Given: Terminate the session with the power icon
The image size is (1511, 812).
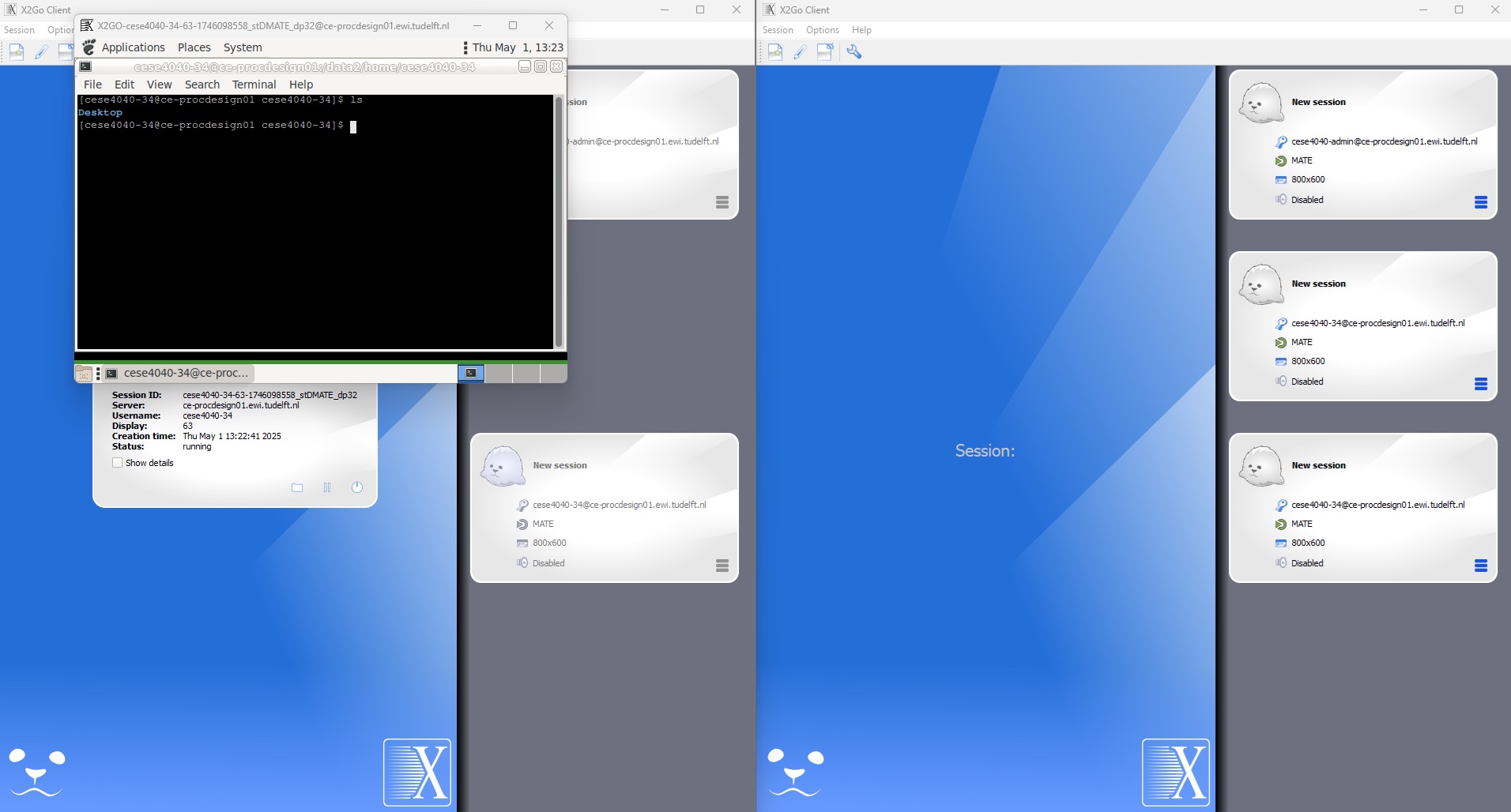Looking at the screenshot, I should click(x=357, y=487).
